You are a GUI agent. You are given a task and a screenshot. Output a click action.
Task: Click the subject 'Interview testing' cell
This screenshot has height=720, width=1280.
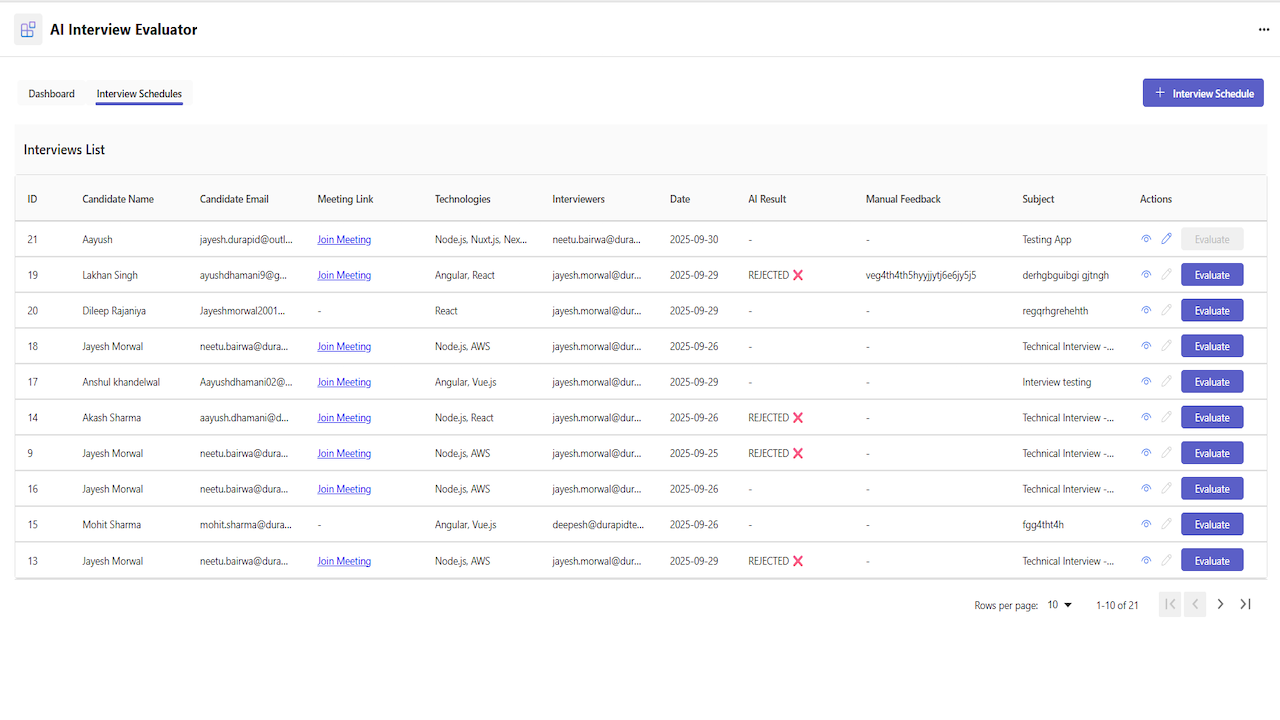[x=1057, y=382]
